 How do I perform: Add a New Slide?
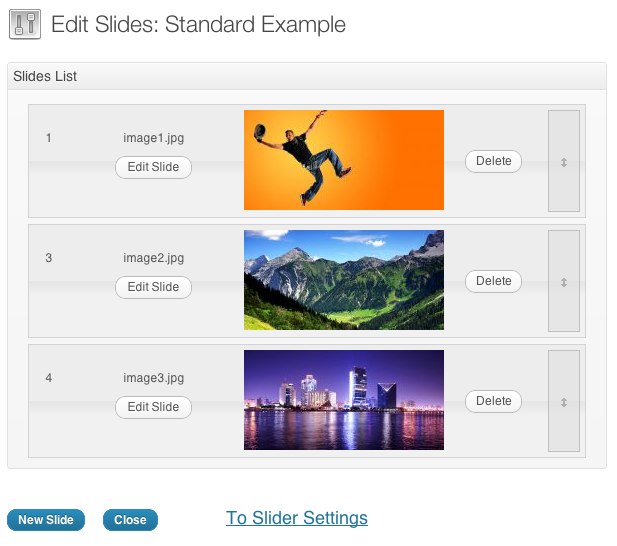coord(46,520)
